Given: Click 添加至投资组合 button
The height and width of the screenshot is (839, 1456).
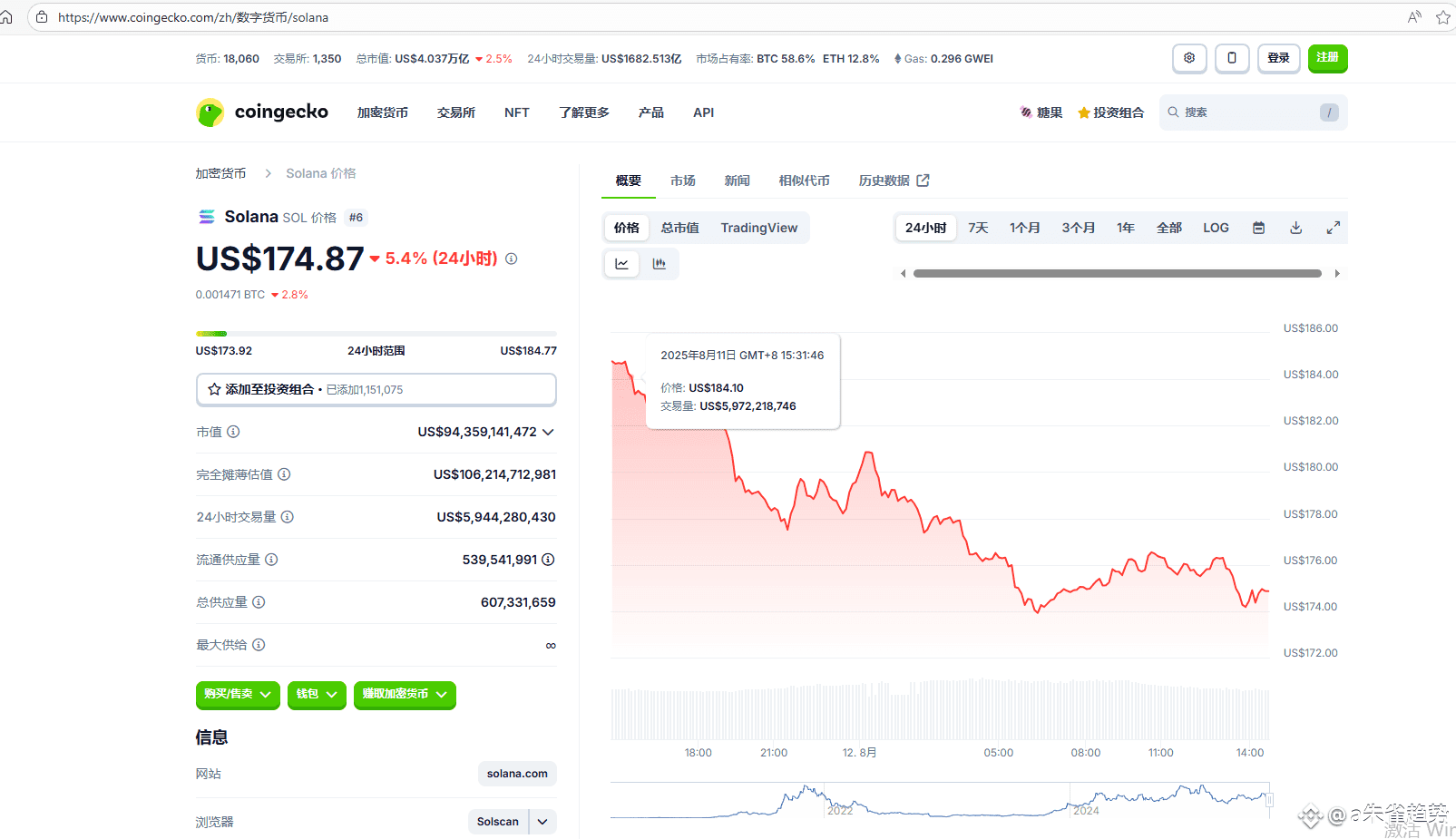Looking at the screenshot, I should click(376, 389).
